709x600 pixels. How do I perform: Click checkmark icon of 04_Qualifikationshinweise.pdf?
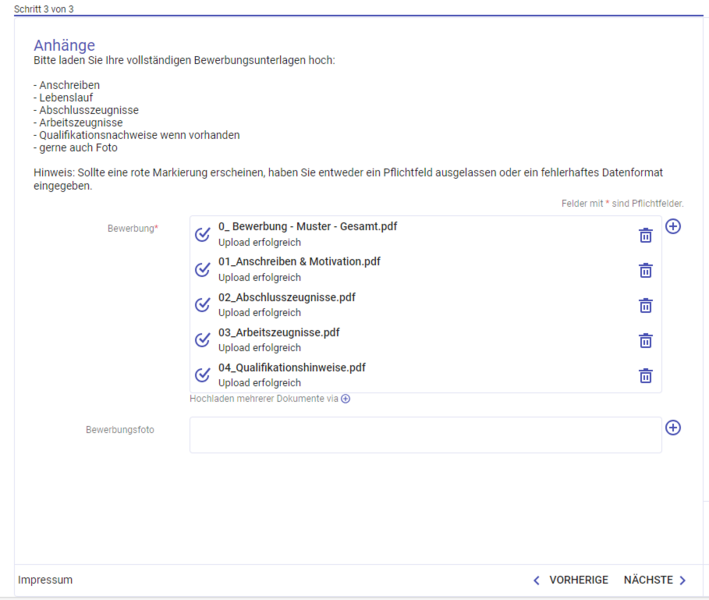(203, 375)
